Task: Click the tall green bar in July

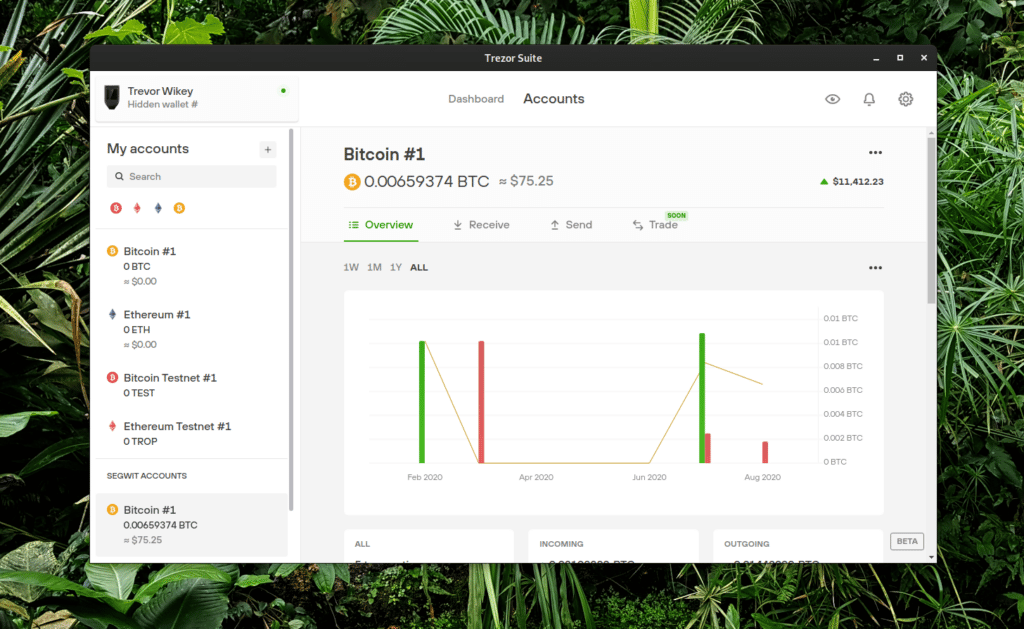Action: [702, 398]
